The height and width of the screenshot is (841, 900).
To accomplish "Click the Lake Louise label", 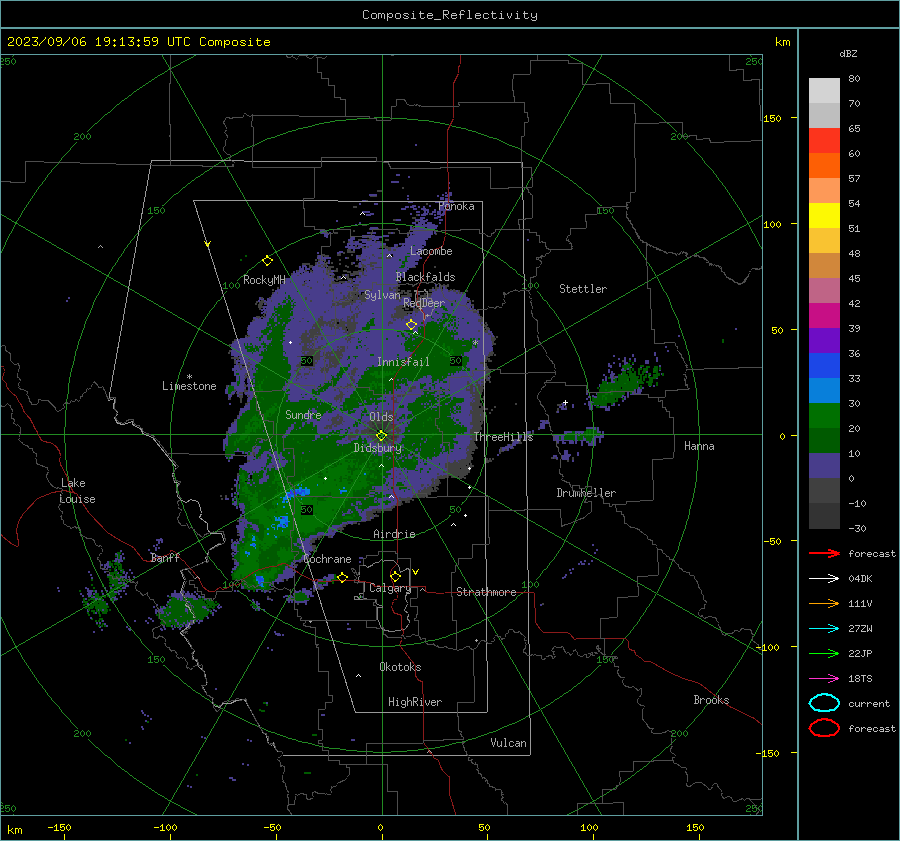I will [77, 491].
